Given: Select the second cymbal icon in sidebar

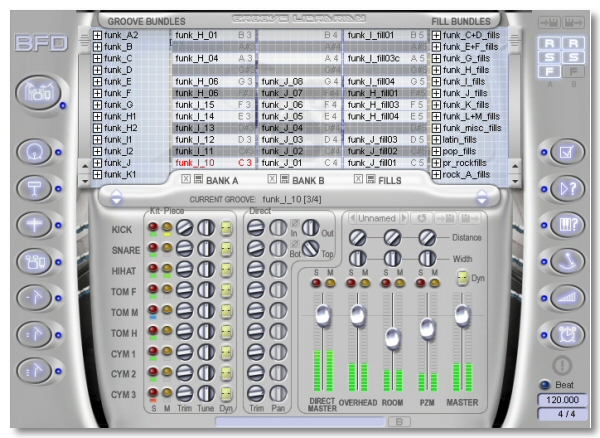Looking at the screenshot, I should point(34,335).
